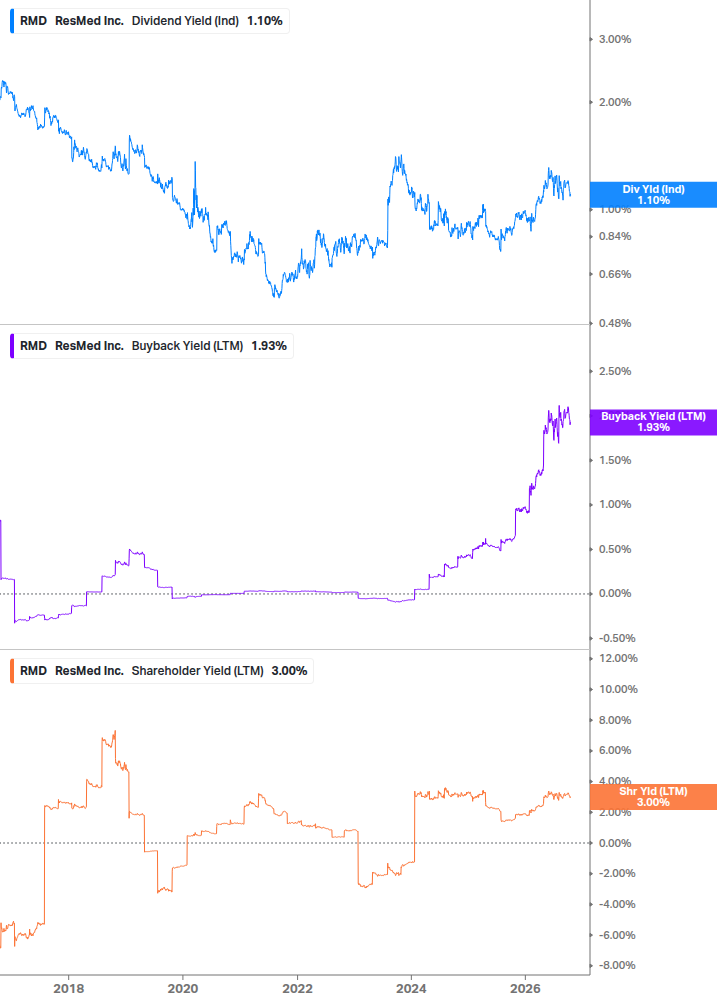Click the 3.00% value in Shareholder Yield legend
Image resolution: width=717 pixels, height=1005 pixels.
click(x=290, y=671)
